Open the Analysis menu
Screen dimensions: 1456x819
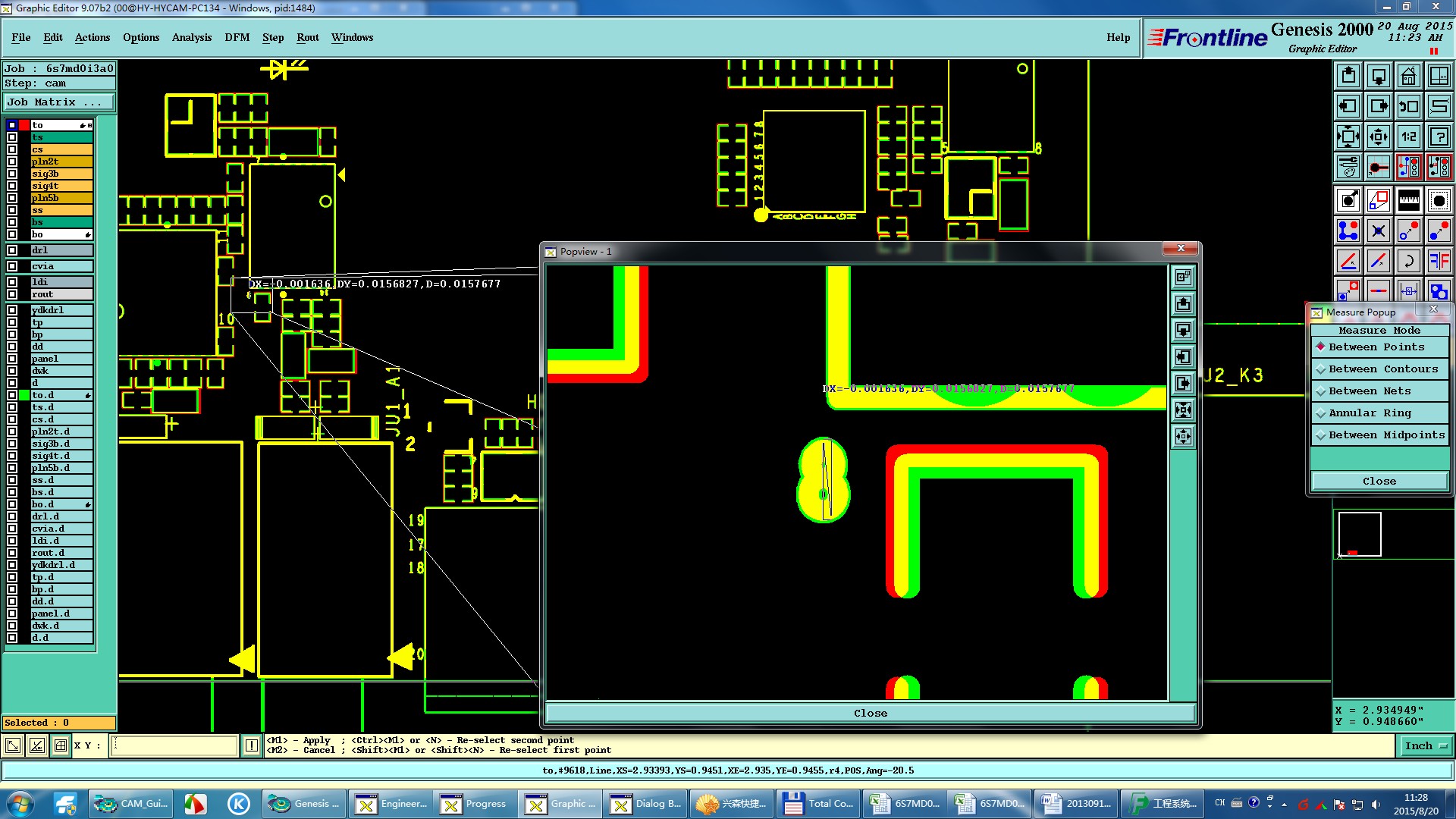tap(191, 37)
